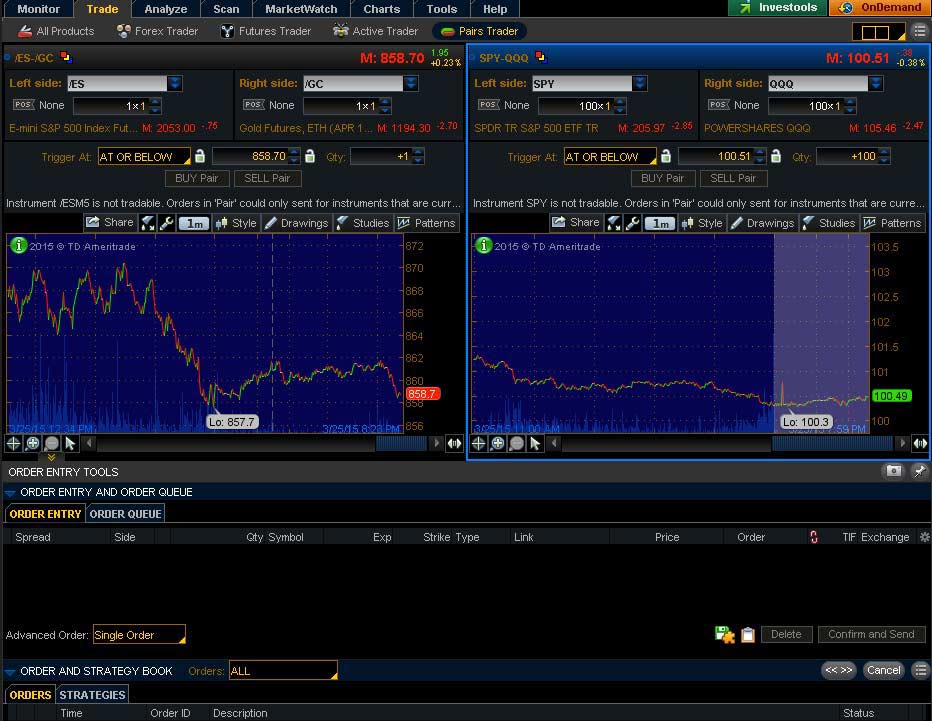Click the SELL Pair button for /ES-/GC
Viewport: 932px width, 721px height.
(x=267, y=178)
